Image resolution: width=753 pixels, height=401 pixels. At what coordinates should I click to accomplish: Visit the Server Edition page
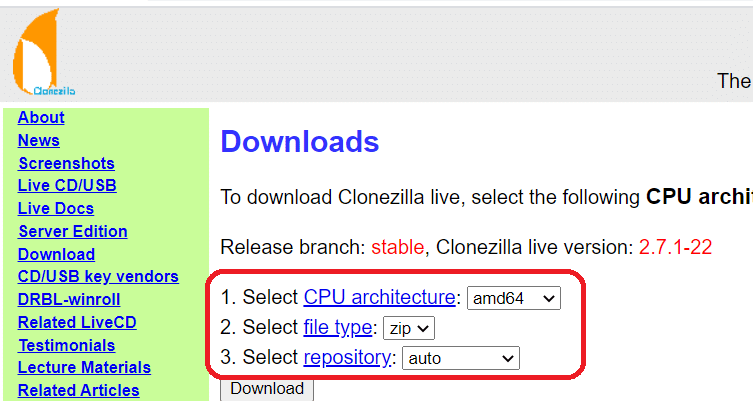pos(73,231)
